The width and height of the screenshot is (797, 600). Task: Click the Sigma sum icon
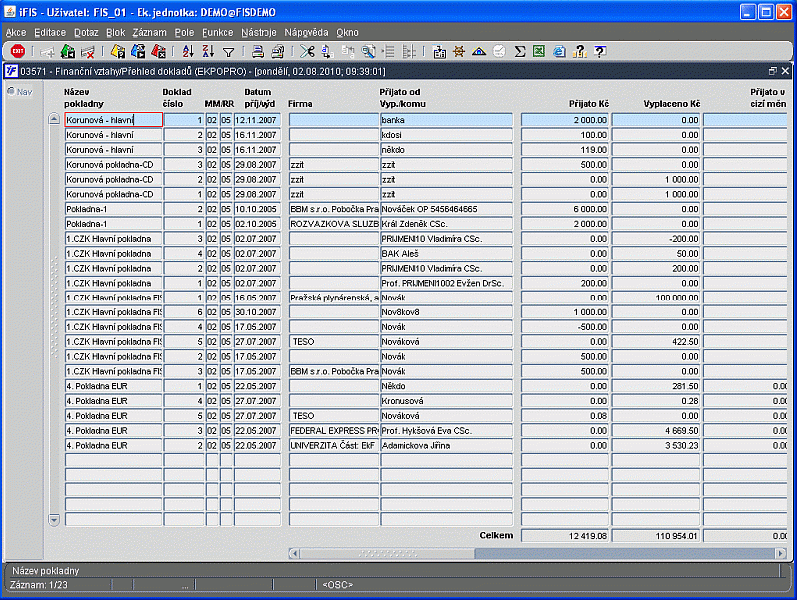pos(519,51)
